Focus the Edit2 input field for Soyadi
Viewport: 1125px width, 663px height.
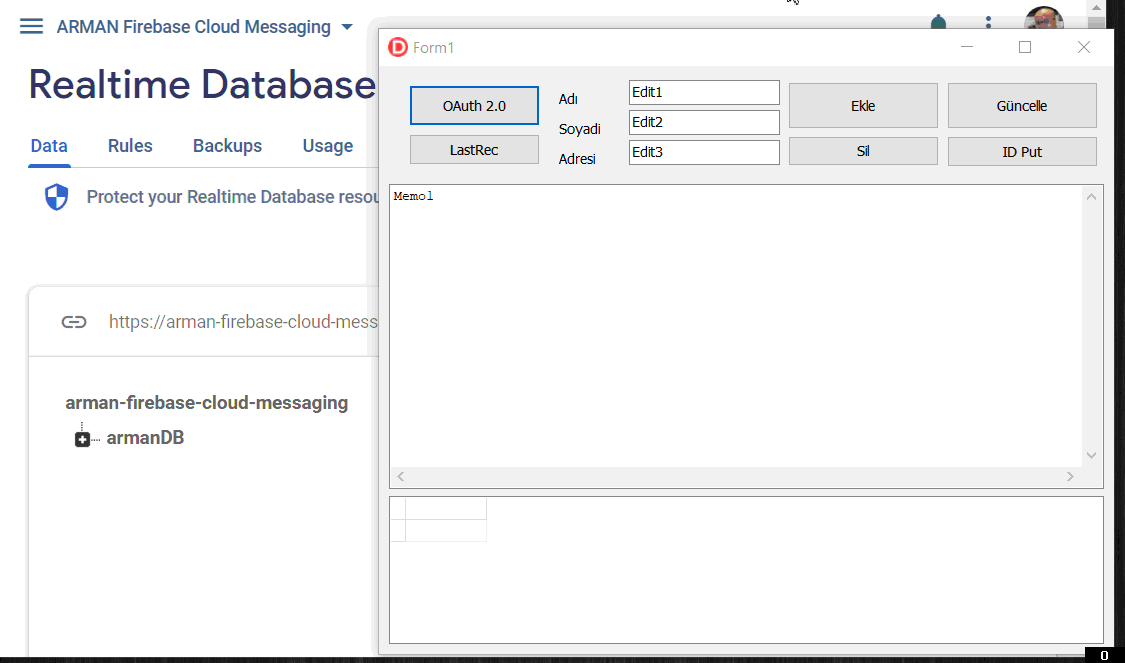coord(704,122)
